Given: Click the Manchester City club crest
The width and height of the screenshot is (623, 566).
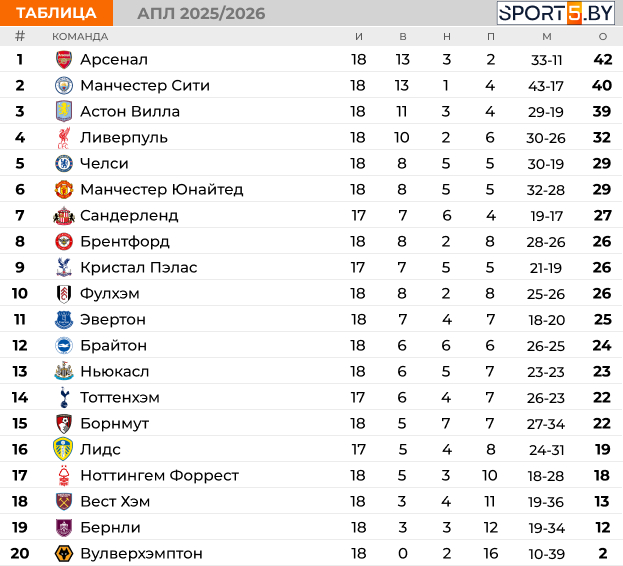Looking at the screenshot, I should pos(64,85).
